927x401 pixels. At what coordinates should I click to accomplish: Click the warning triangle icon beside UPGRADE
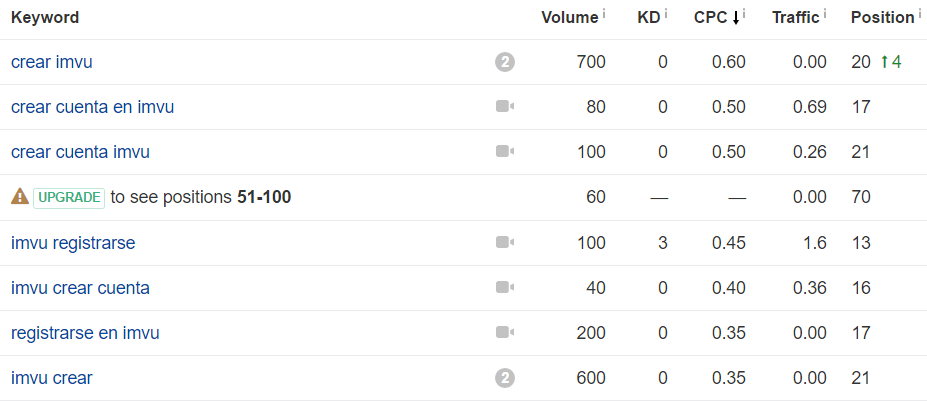click(20, 196)
